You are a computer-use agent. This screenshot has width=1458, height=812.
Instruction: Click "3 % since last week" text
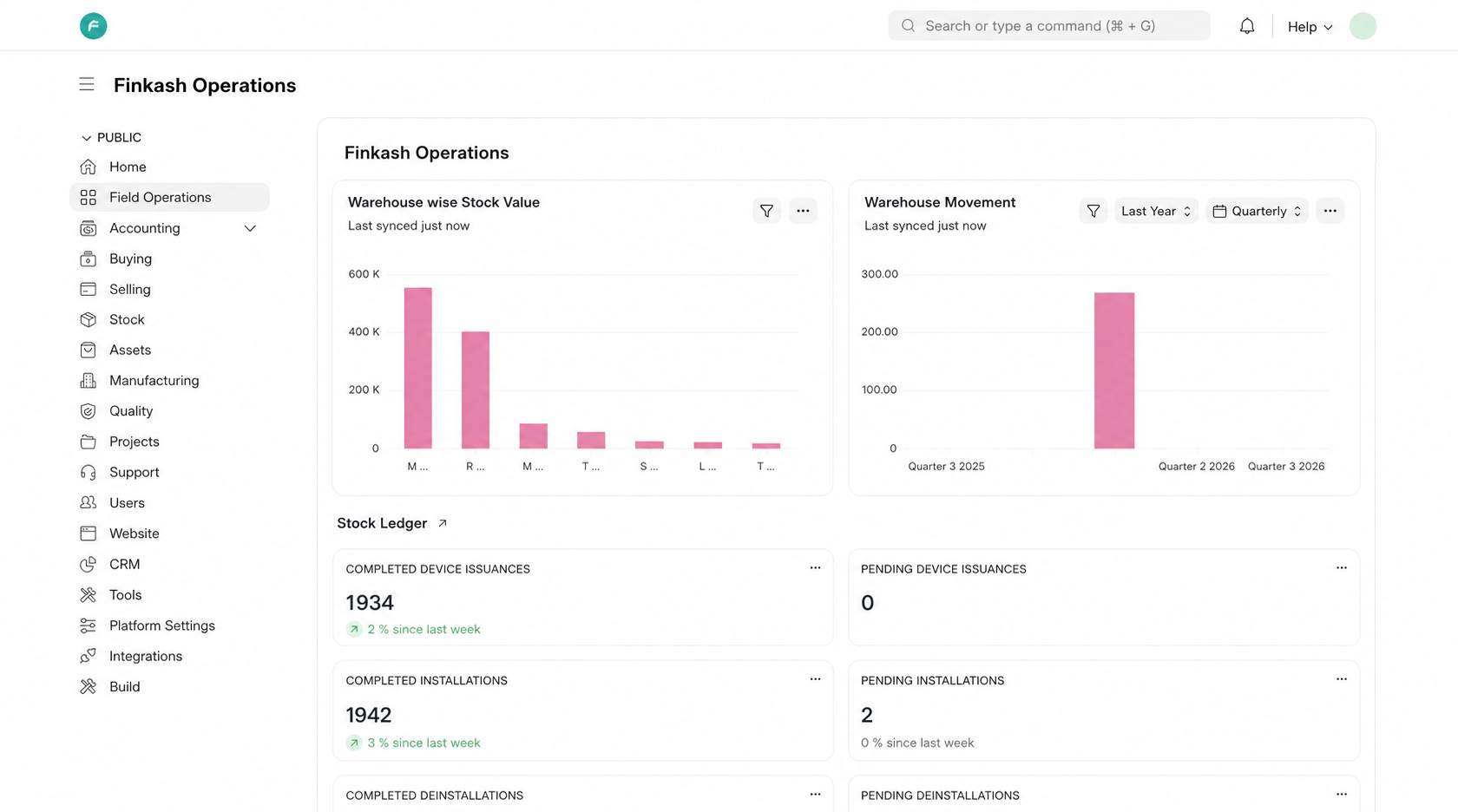[424, 743]
